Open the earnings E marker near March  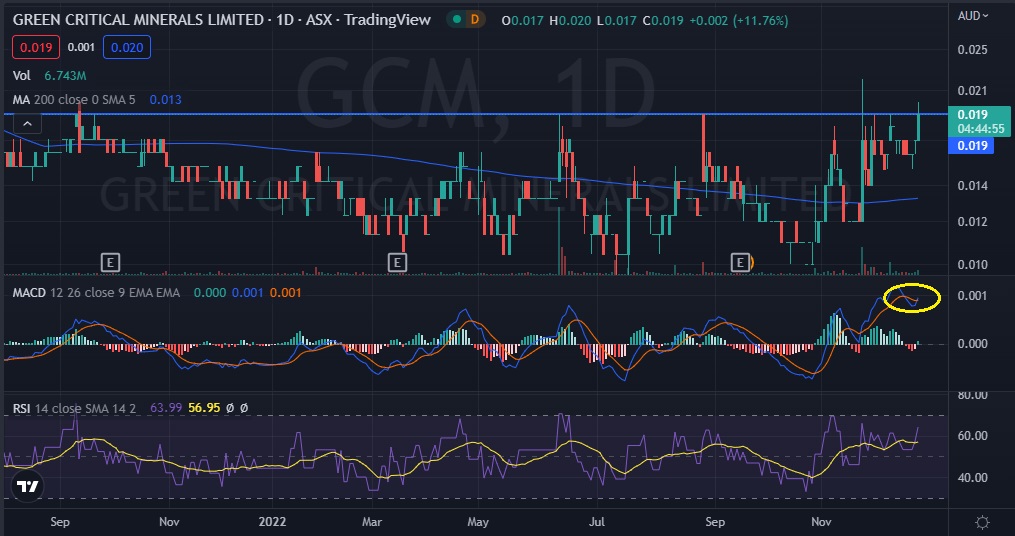coord(396,263)
